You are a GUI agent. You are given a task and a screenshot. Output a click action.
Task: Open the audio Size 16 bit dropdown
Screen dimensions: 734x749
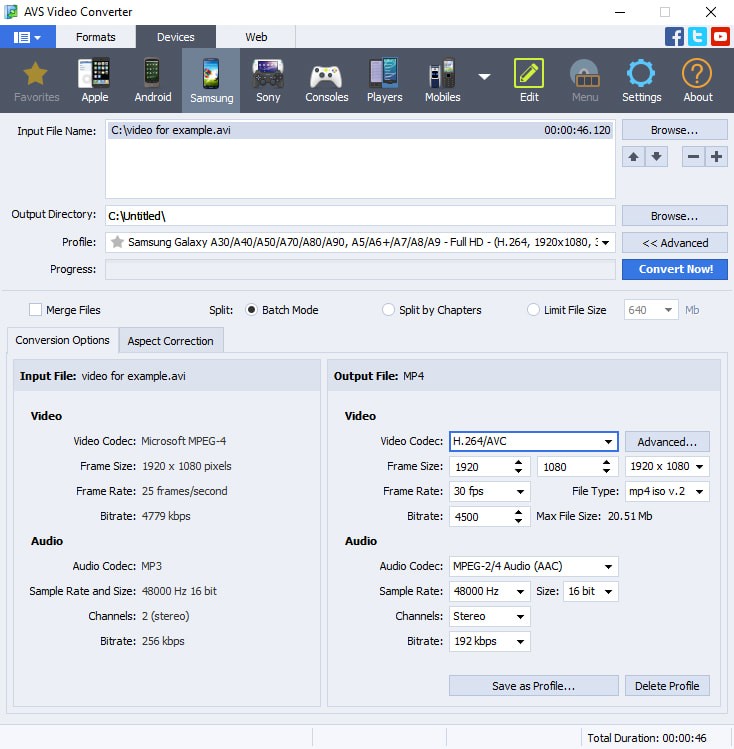(x=608, y=591)
